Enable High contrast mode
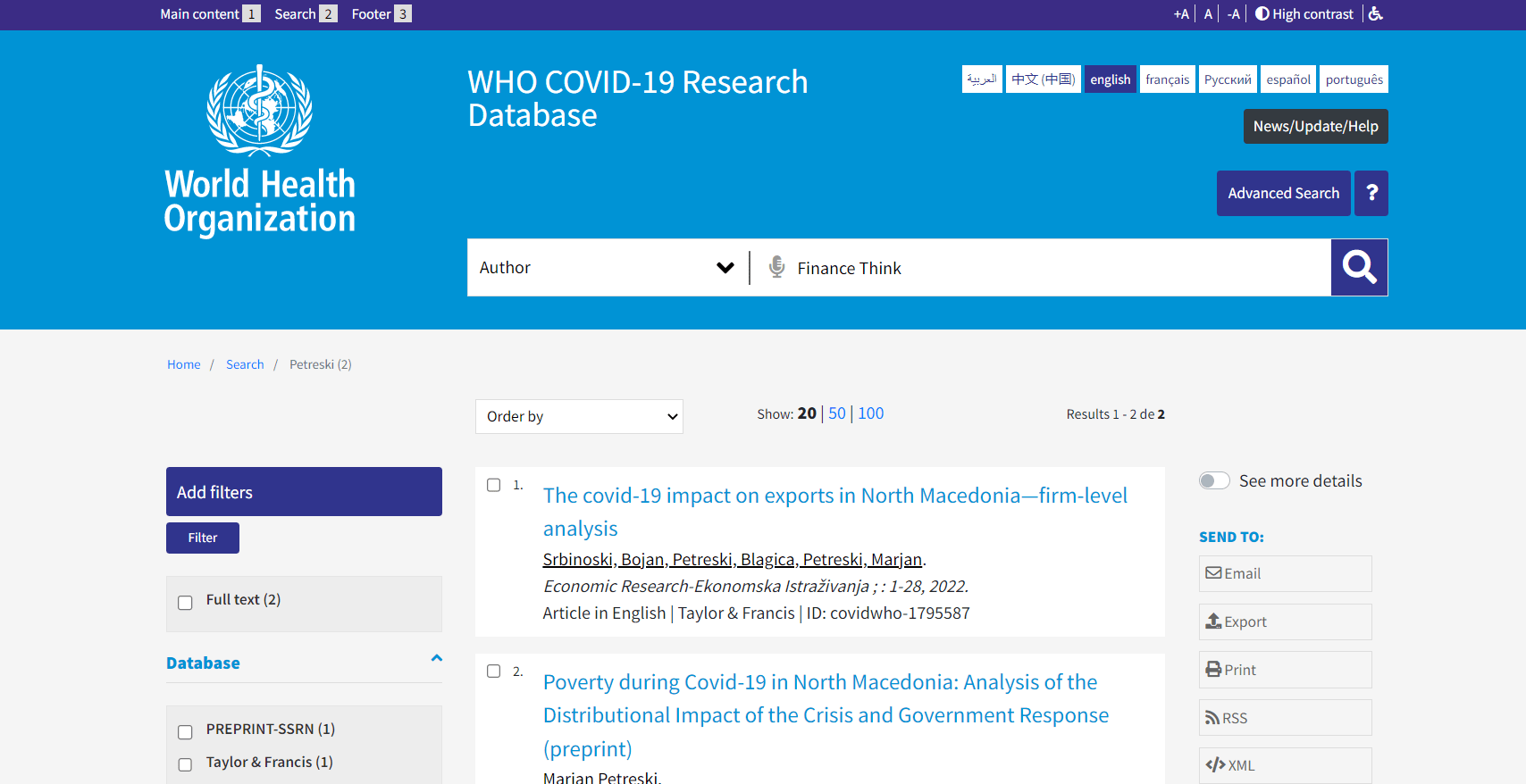 (1304, 13)
